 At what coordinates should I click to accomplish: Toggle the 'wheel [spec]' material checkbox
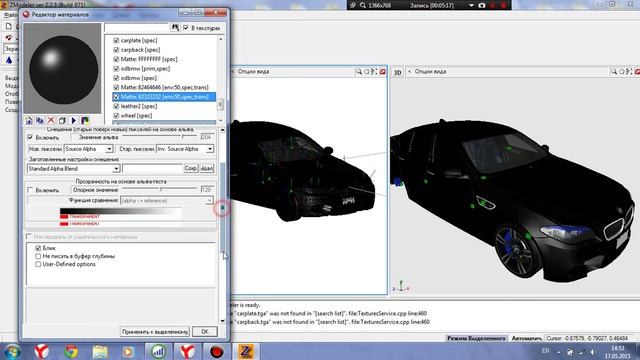pyautogui.click(x=116, y=116)
